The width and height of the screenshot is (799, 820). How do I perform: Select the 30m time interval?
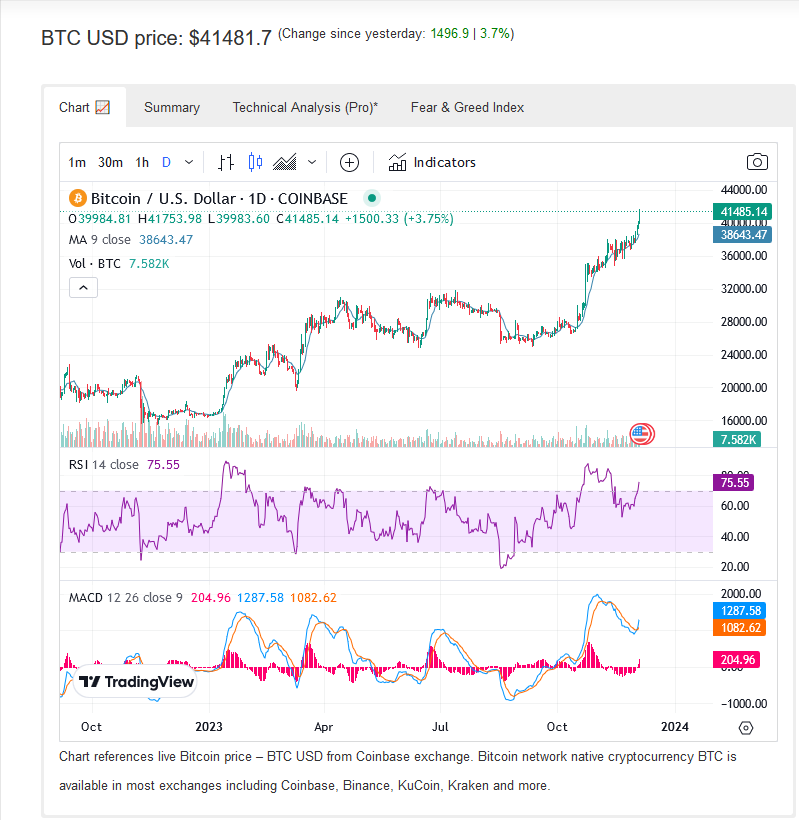pyautogui.click(x=110, y=163)
